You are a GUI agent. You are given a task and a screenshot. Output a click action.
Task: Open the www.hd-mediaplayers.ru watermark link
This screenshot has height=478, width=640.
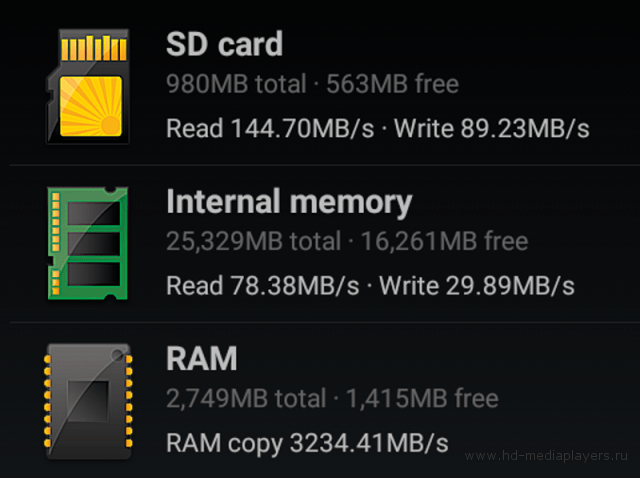pyautogui.click(x=546, y=455)
